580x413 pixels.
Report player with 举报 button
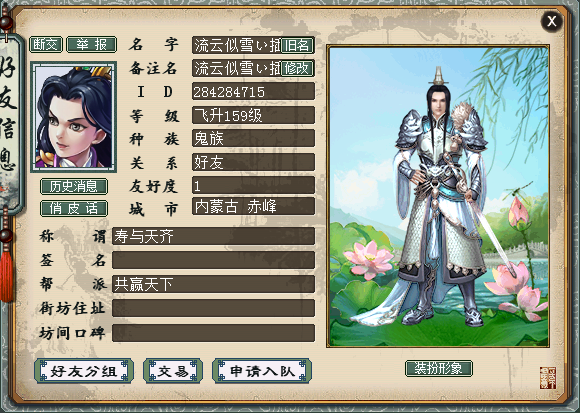click(91, 45)
